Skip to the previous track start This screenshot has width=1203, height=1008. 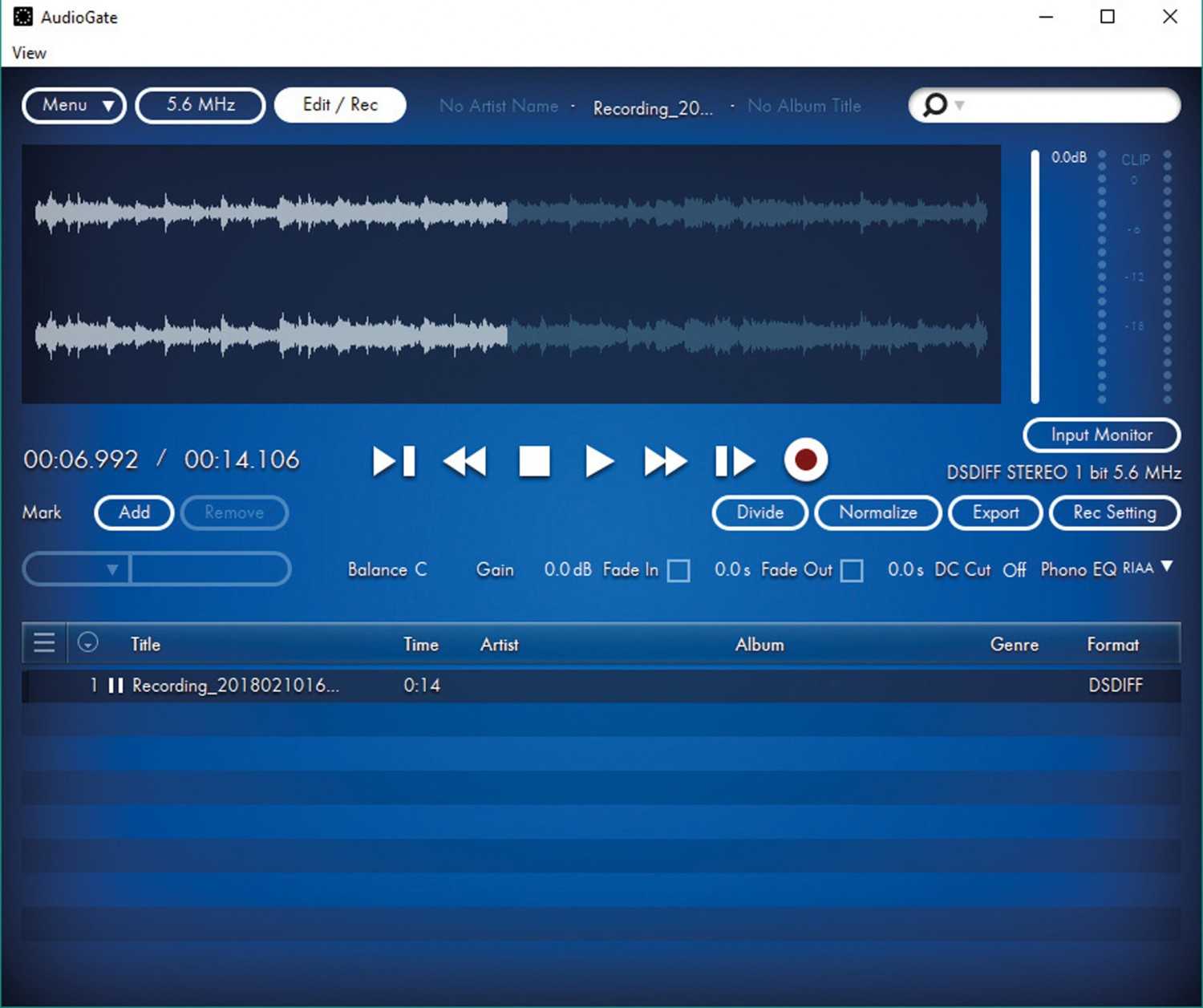394,462
